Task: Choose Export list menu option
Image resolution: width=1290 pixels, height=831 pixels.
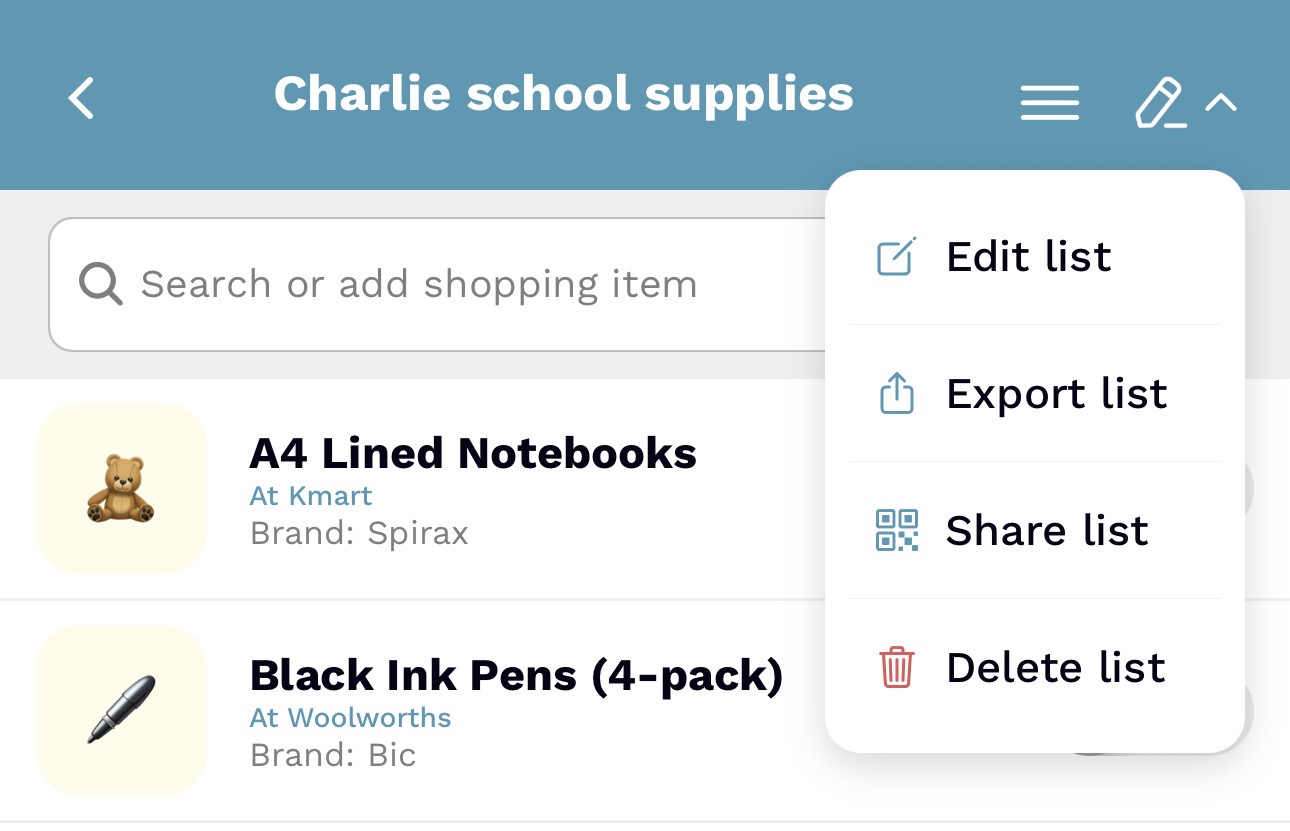Action: pos(1056,394)
